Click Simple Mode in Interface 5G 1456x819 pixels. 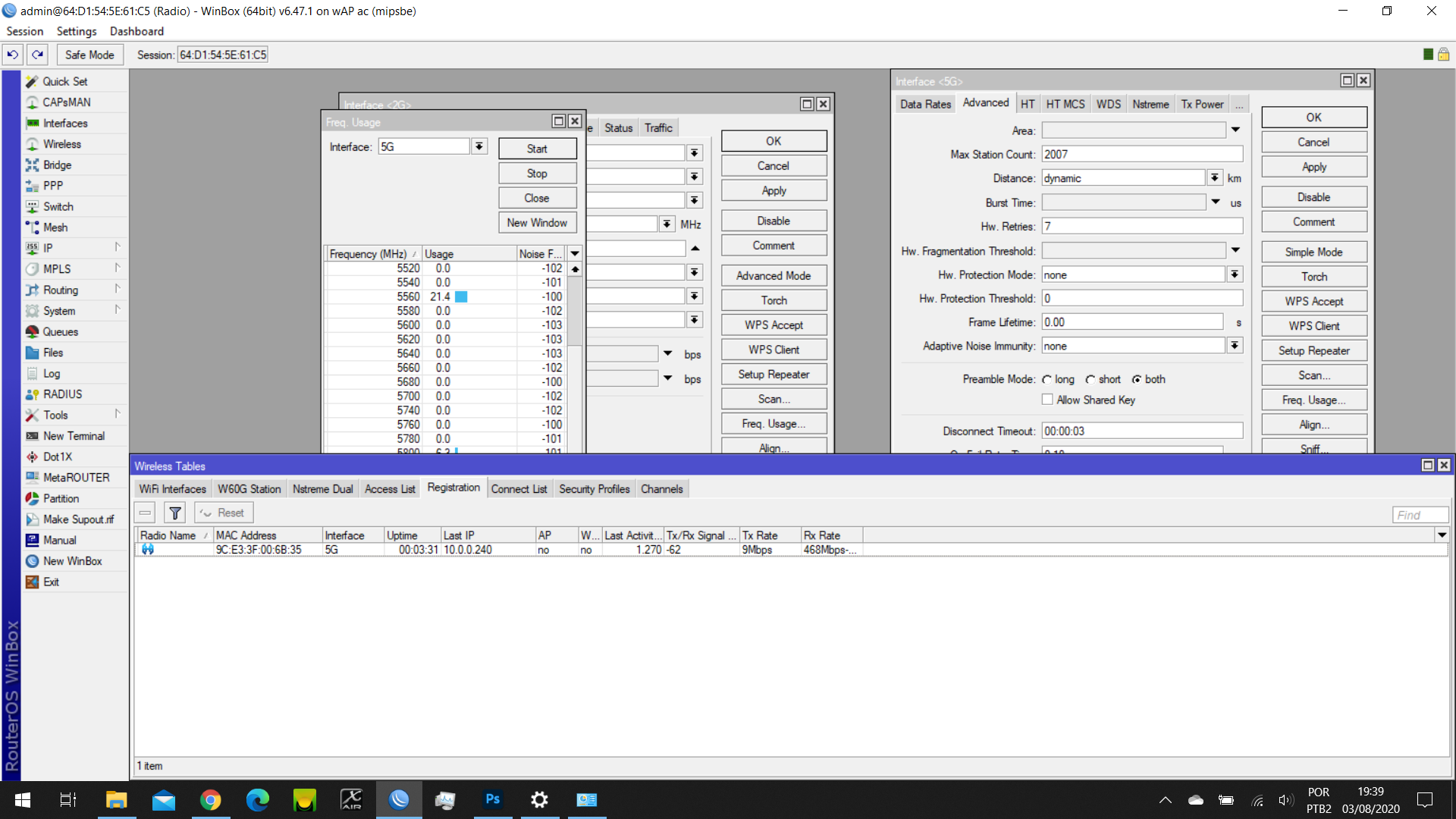(1313, 252)
